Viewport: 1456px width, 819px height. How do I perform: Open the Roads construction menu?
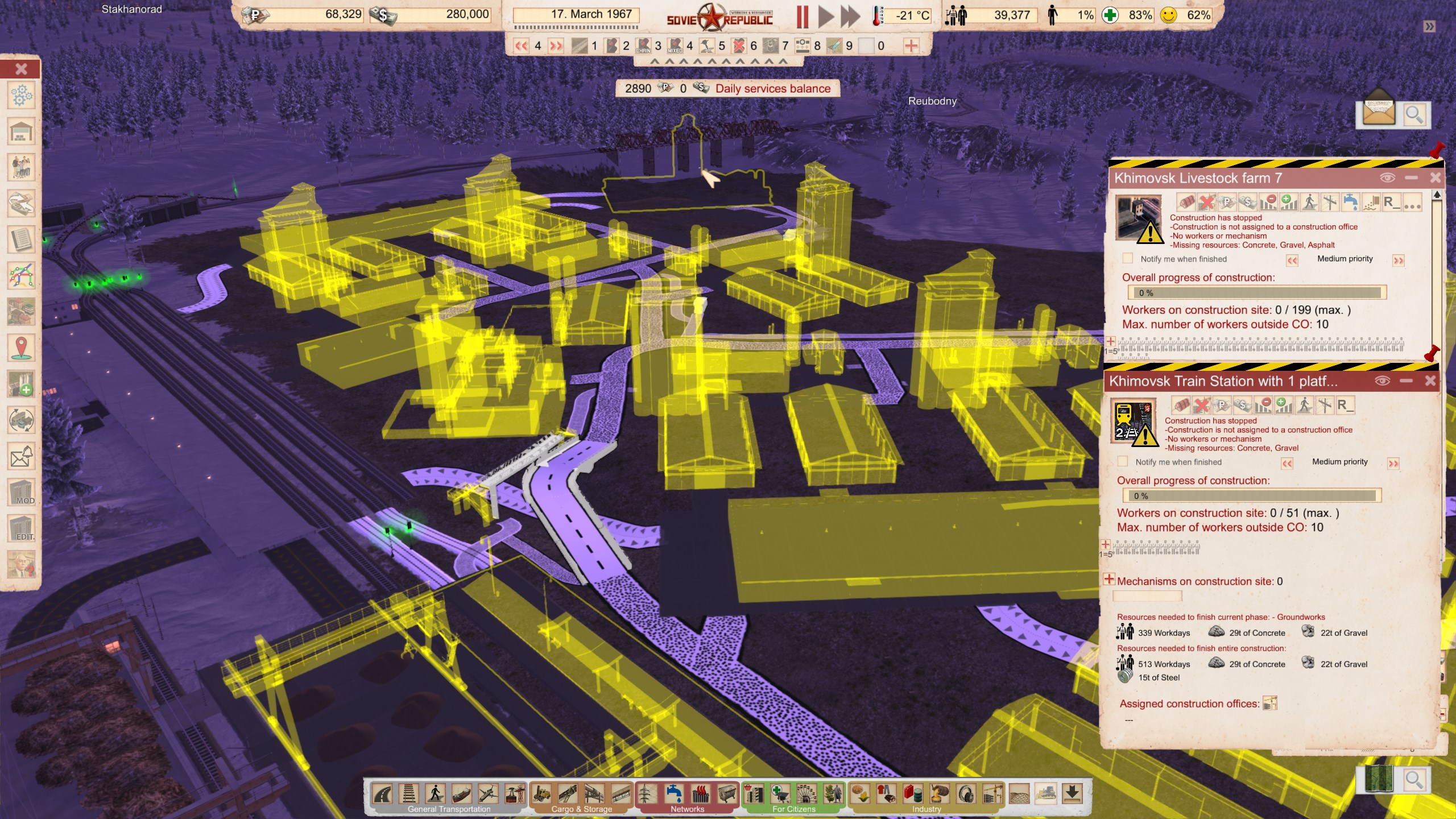coord(383,793)
